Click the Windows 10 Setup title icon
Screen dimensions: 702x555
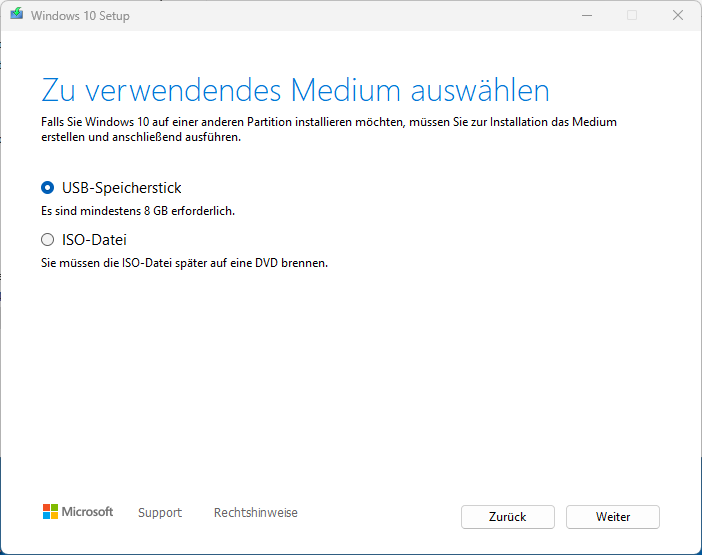click(17, 14)
